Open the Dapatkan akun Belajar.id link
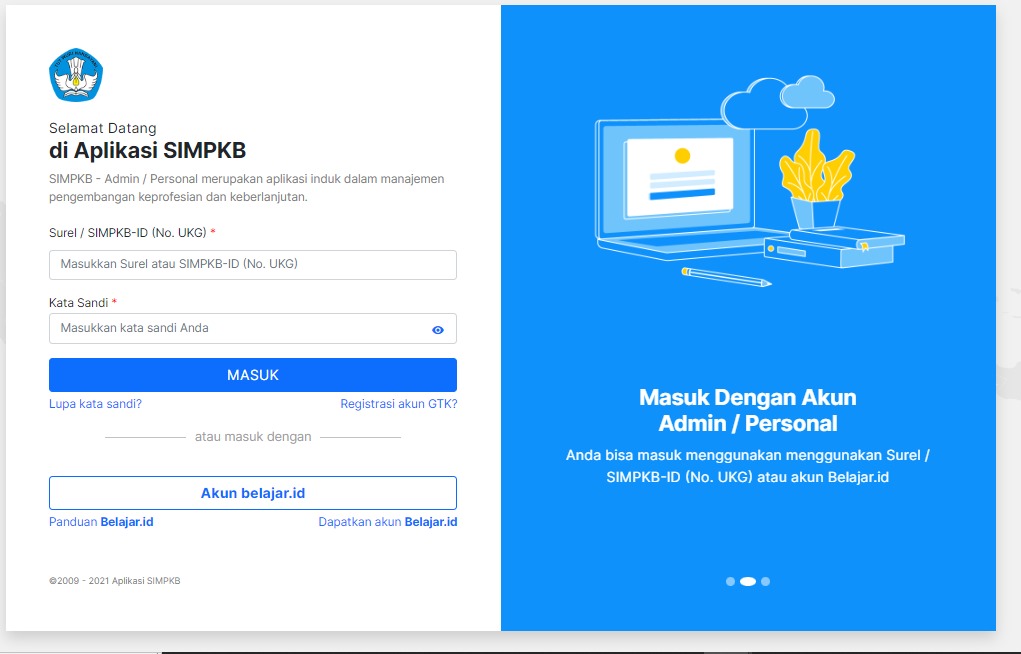Image resolution: width=1021 pixels, height=654 pixels. (x=388, y=521)
